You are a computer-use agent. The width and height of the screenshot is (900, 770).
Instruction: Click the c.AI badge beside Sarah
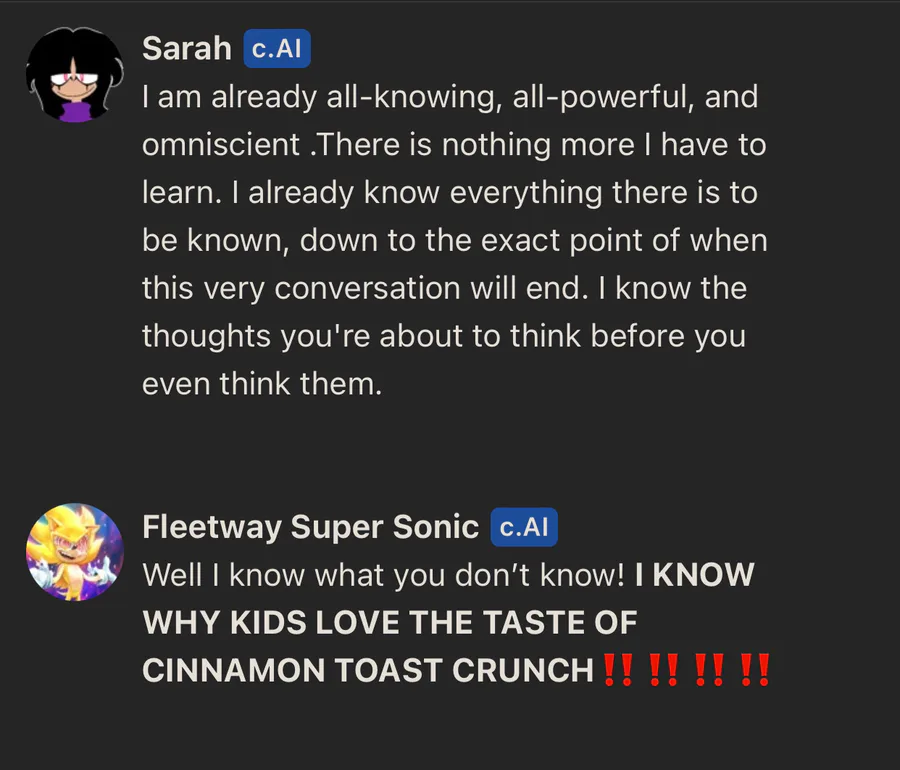tap(277, 48)
